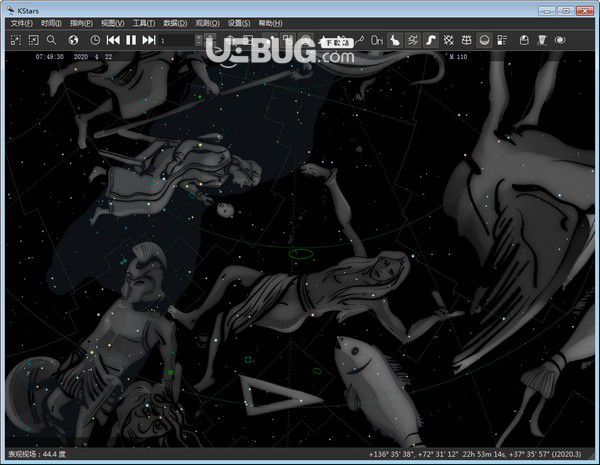Toggle constellation names icon
The height and width of the screenshot is (465, 600).
[x=412, y=40]
